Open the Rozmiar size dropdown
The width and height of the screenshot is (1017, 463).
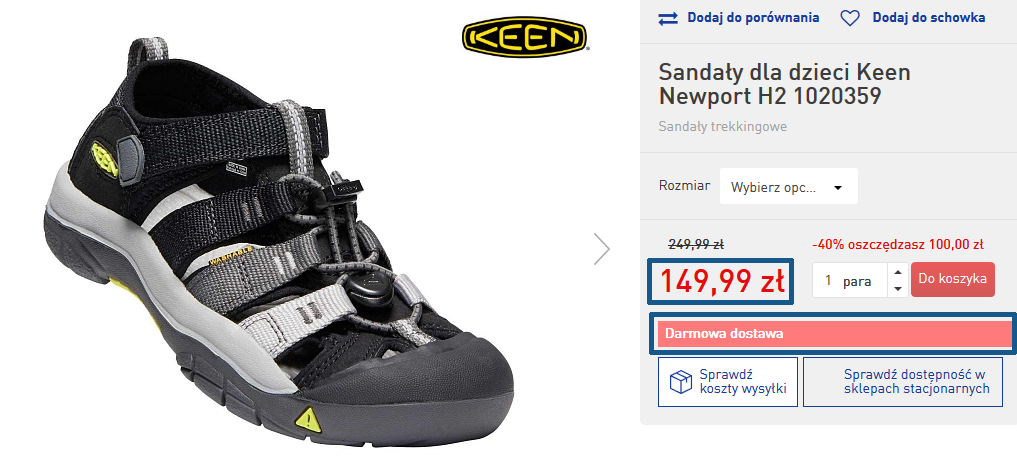point(788,187)
